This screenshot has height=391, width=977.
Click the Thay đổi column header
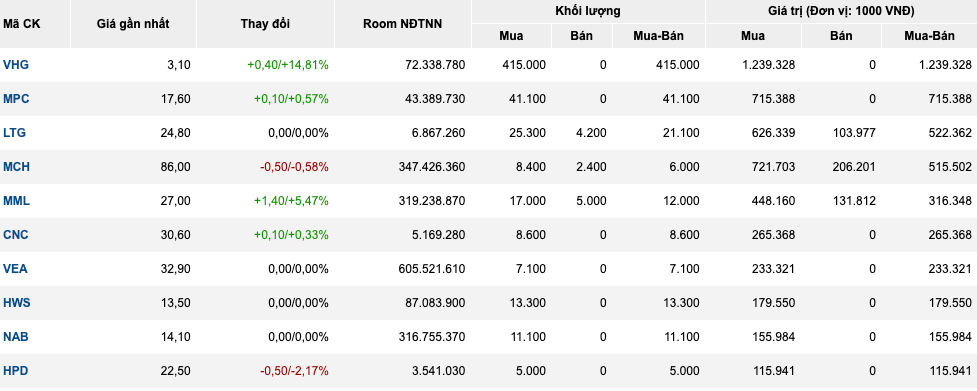[265, 24]
